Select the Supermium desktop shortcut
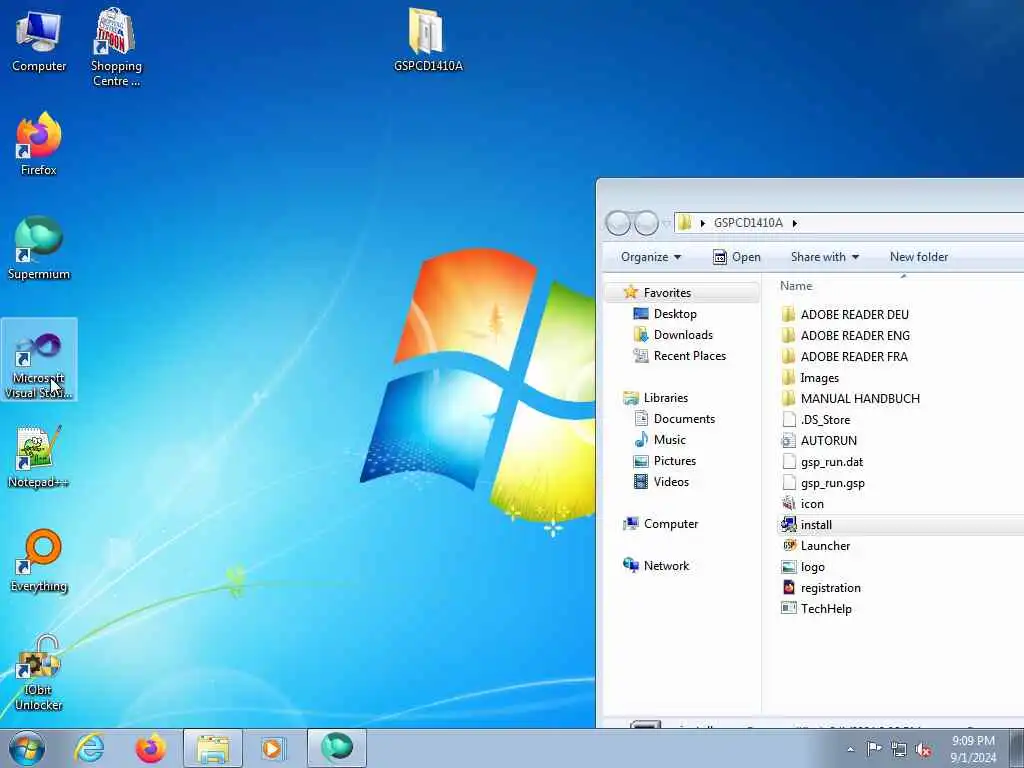The width and height of the screenshot is (1024, 768). [x=39, y=248]
